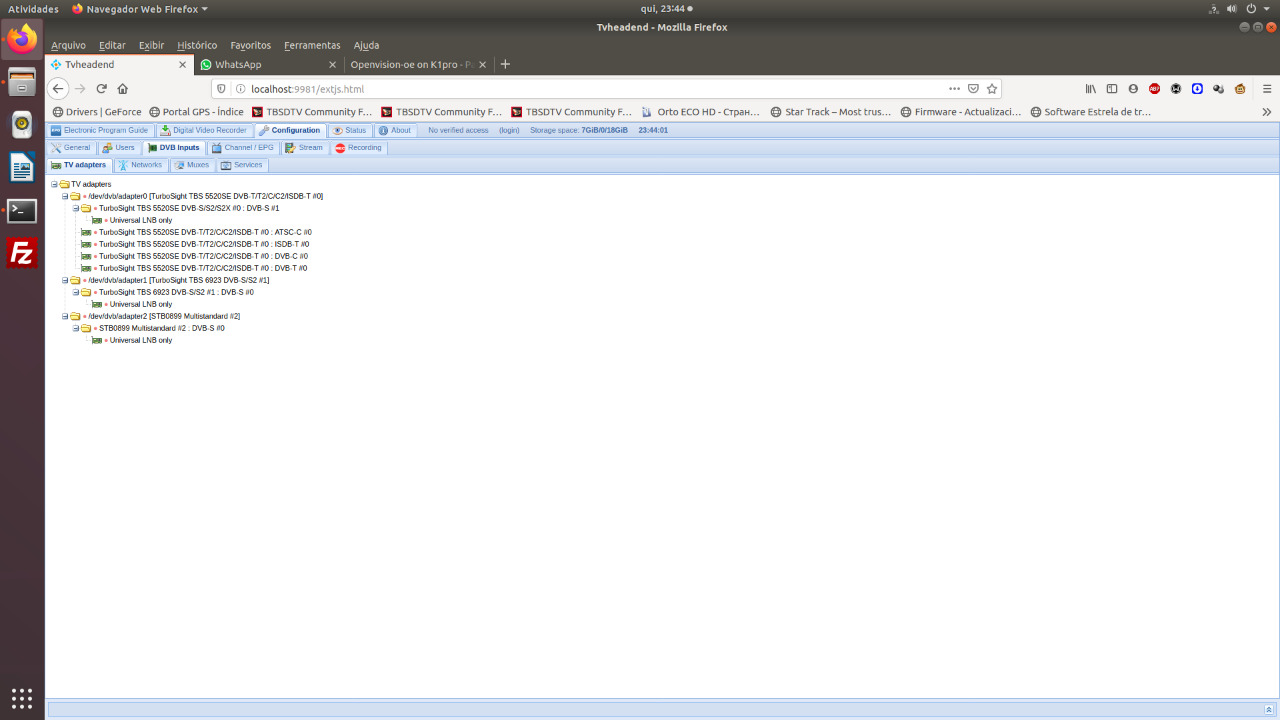Show applications grid in the dock
Viewport: 1280px width, 720px height.
[22, 697]
